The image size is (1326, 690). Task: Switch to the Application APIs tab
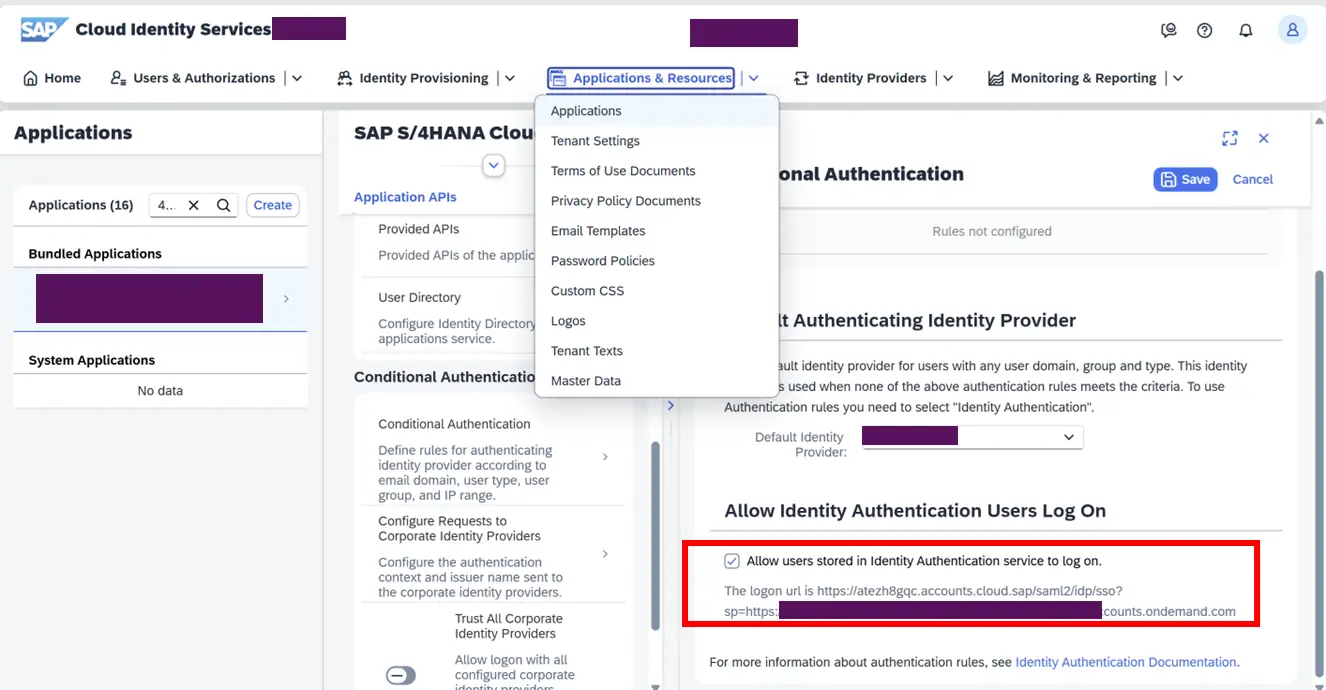405,197
